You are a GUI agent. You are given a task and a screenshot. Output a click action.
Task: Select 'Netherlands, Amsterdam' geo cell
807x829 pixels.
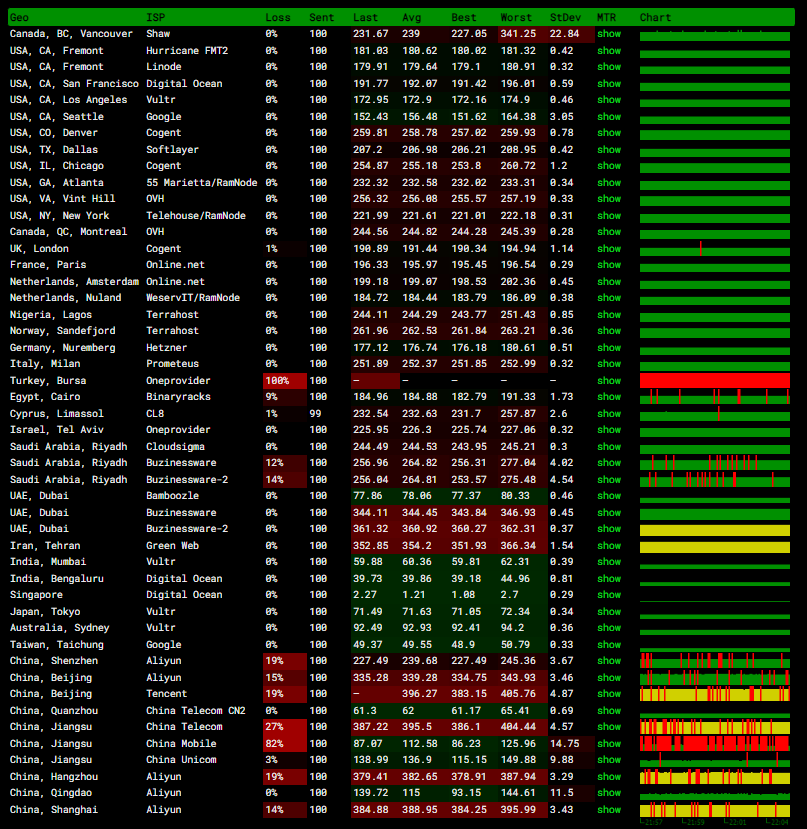point(74,282)
